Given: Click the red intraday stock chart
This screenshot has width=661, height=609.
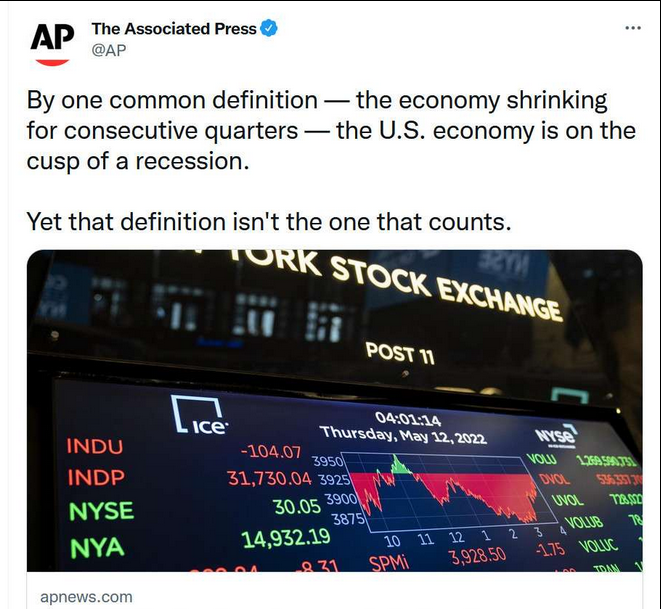Looking at the screenshot, I should coord(443,492).
